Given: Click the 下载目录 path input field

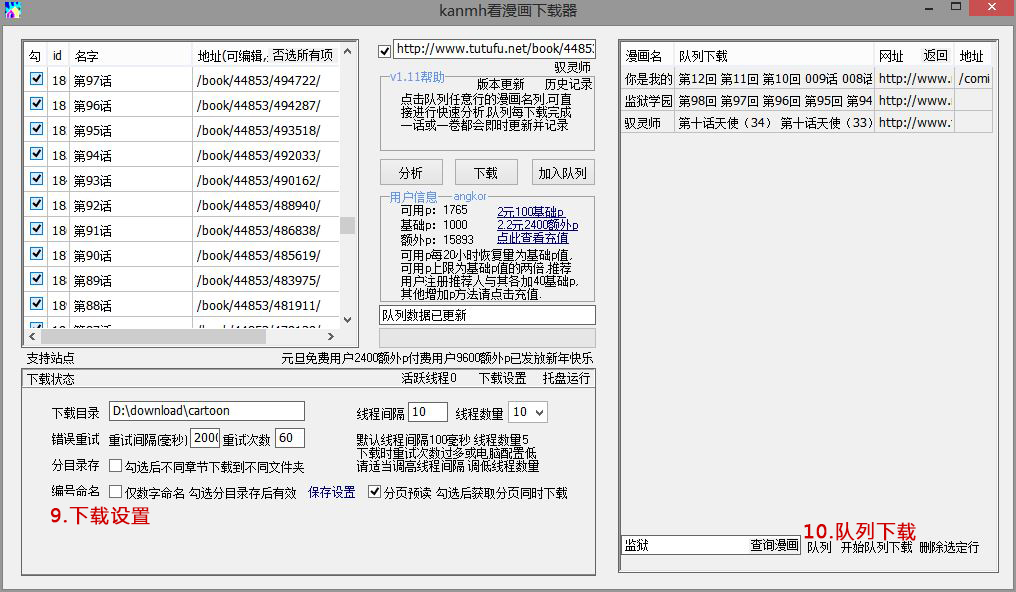Looking at the screenshot, I should point(207,411).
